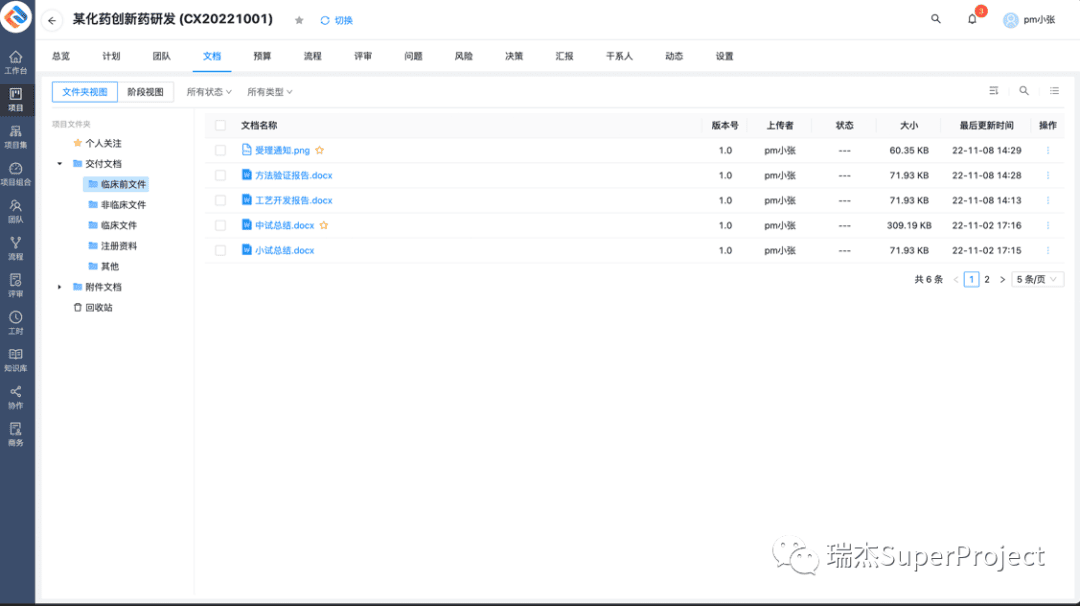Open the action menu for 小试总结.docx row
Image resolution: width=1080 pixels, height=606 pixels.
[x=1048, y=251]
